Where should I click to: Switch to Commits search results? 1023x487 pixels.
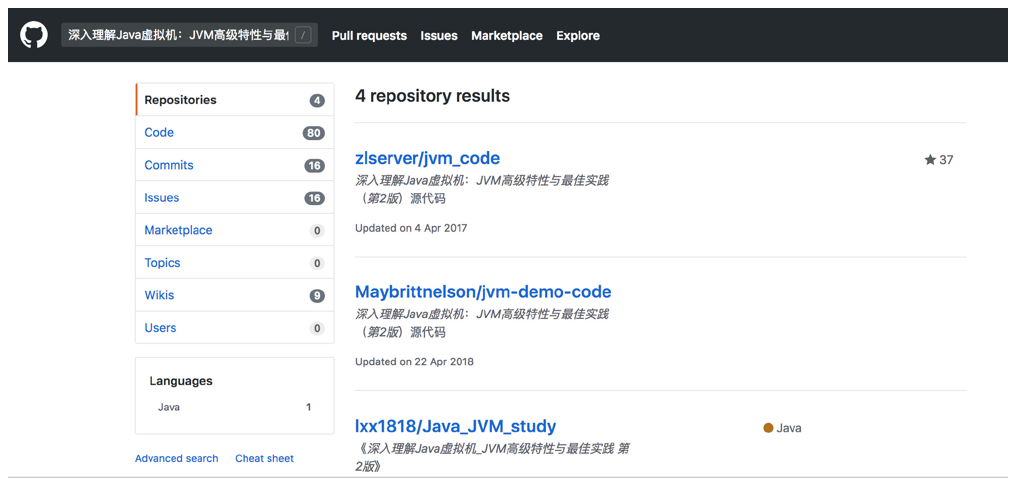(169, 165)
